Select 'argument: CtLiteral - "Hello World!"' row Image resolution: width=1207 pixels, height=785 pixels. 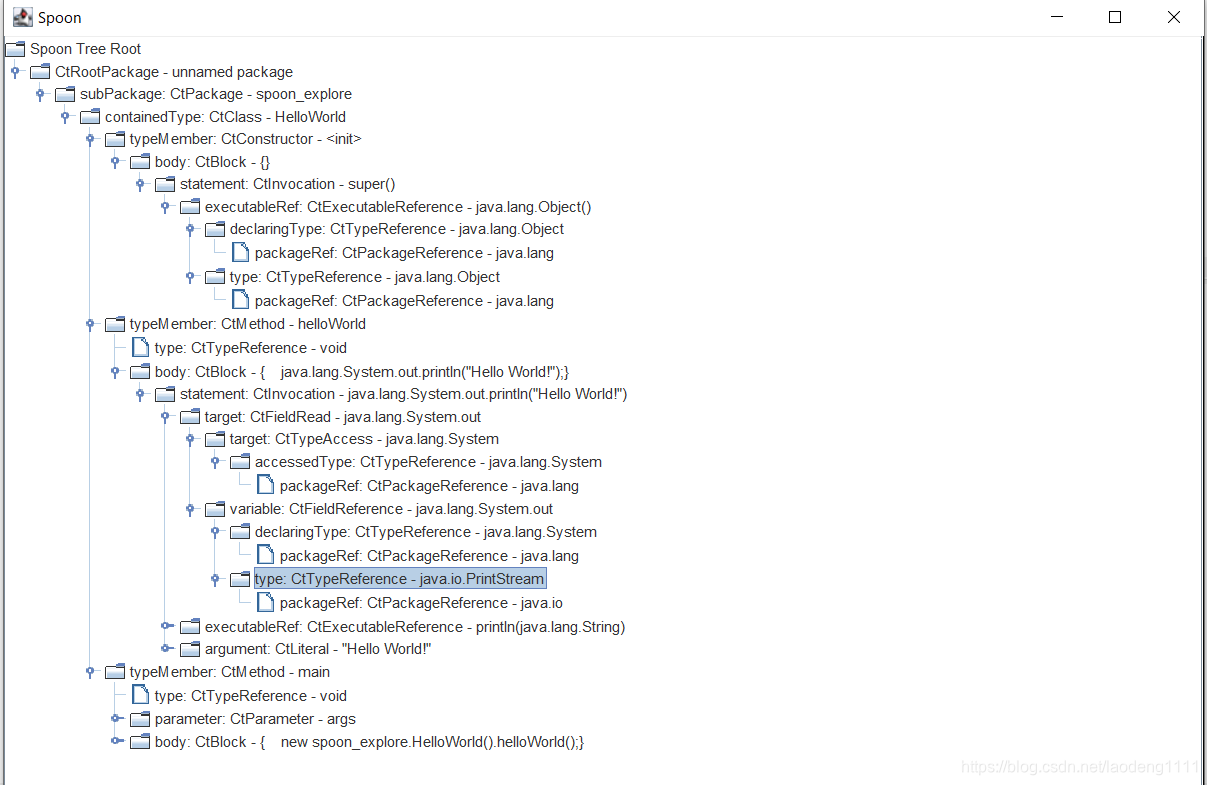[318, 649]
